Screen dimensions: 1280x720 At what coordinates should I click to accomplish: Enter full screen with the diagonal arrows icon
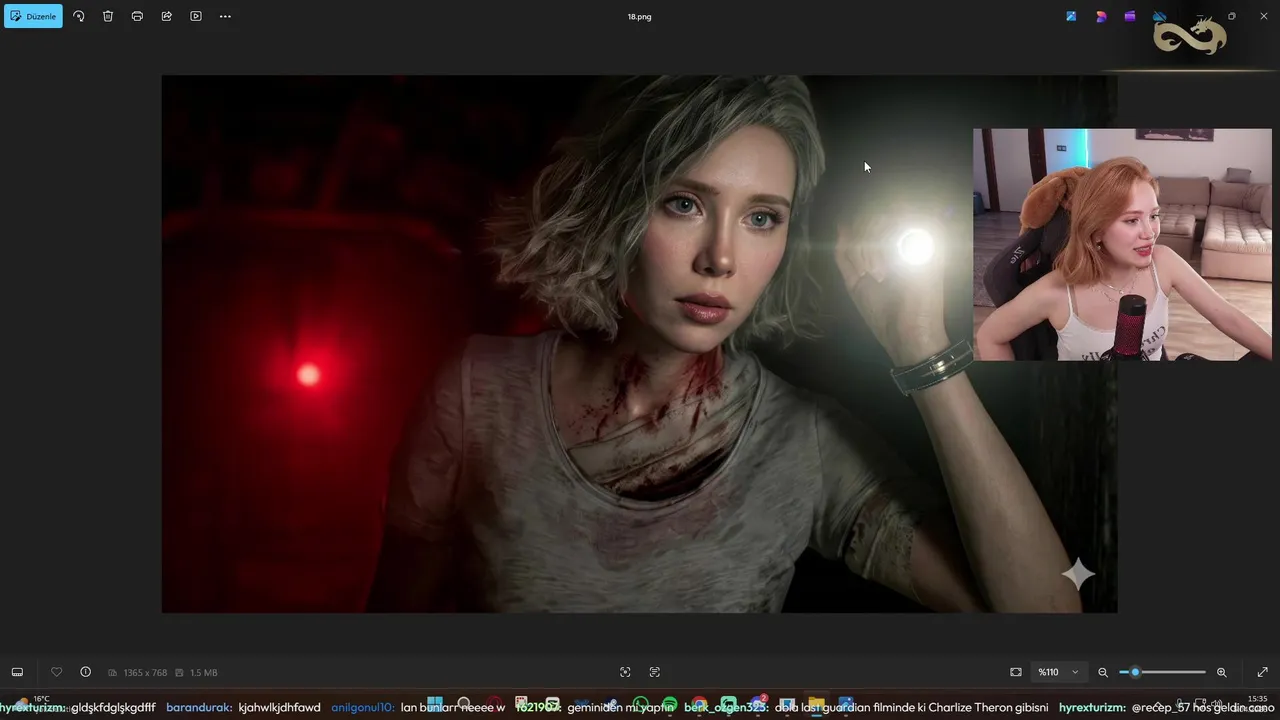tap(1262, 672)
